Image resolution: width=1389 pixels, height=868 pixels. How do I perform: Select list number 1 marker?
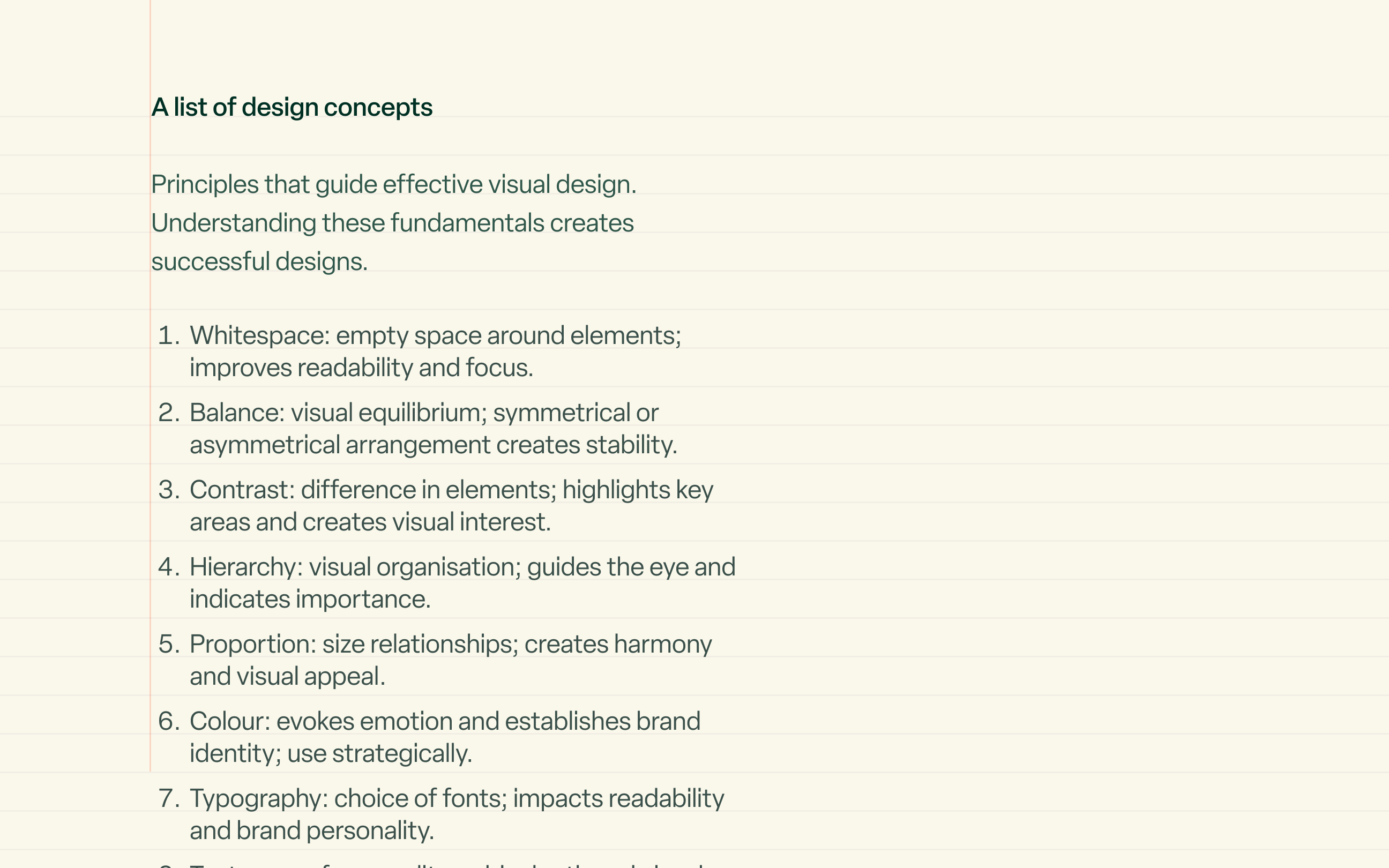point(169,335)
